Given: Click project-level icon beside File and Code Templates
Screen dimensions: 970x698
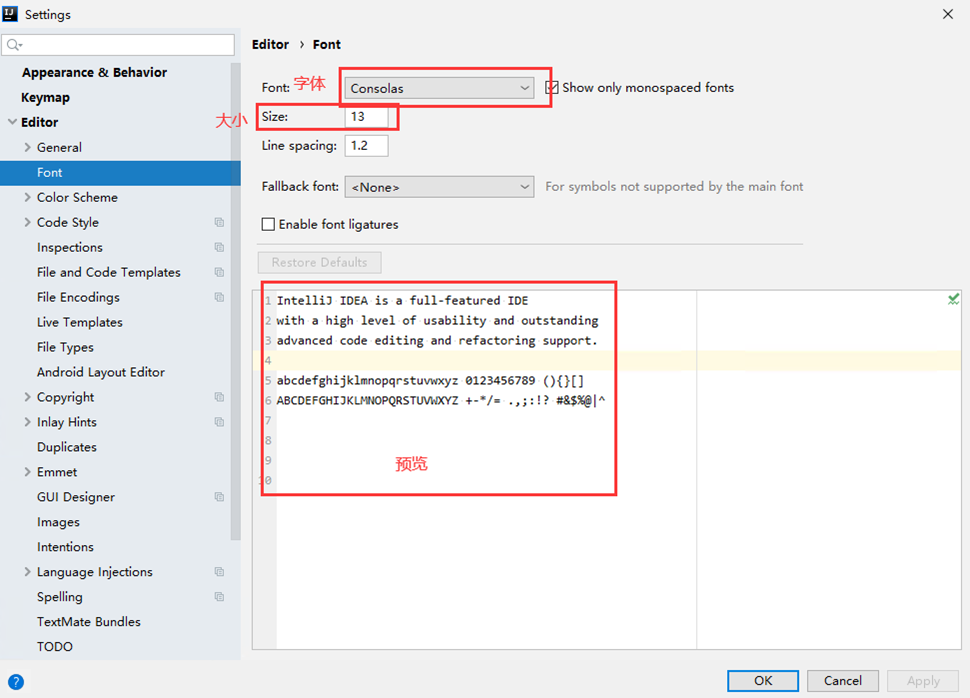Looking at the screenshot, I should pos(219,272).
